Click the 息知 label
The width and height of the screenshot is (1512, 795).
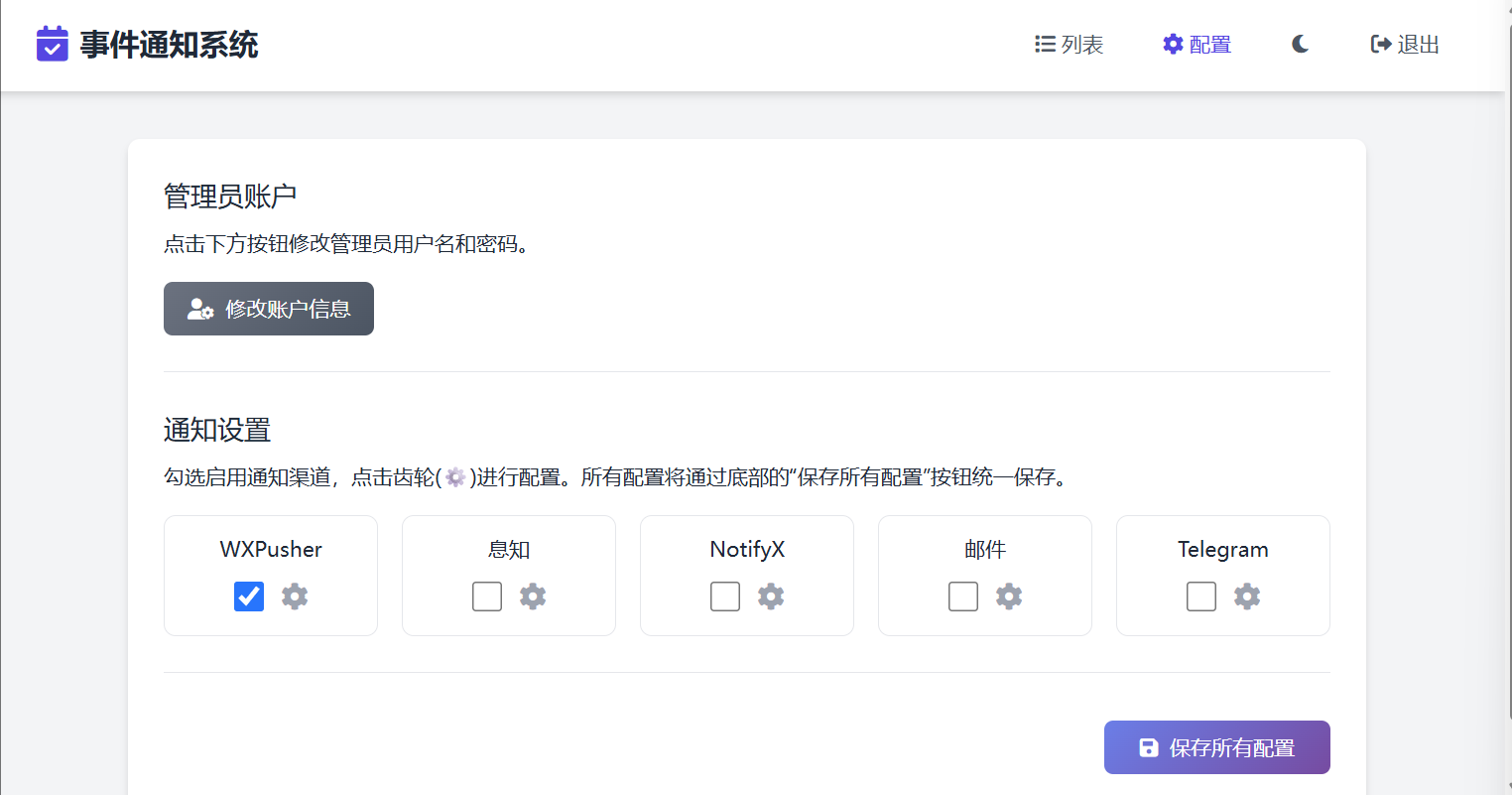509,549
